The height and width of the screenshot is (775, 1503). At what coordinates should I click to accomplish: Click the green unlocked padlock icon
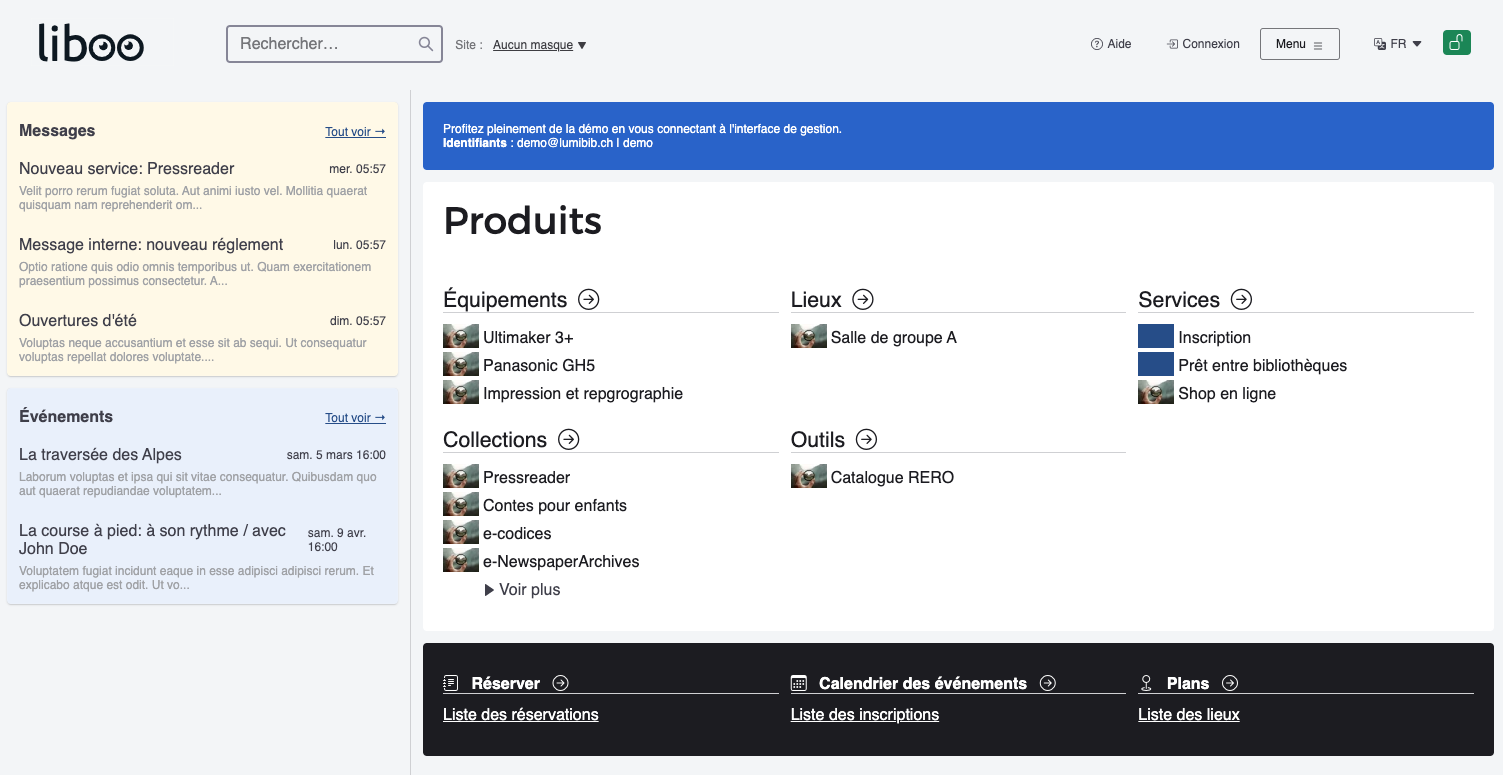pos(1456,42)
